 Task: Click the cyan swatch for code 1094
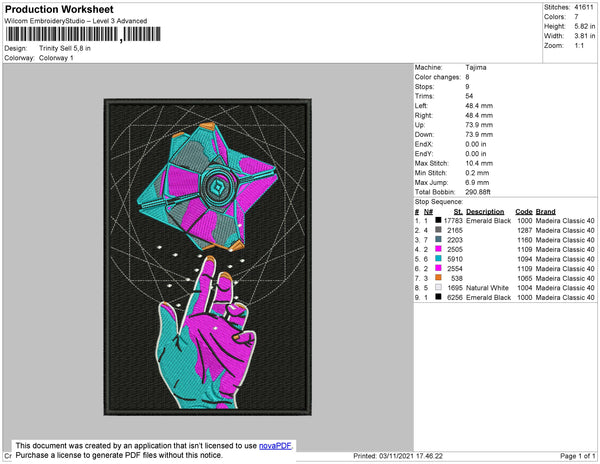click(438, 259)
